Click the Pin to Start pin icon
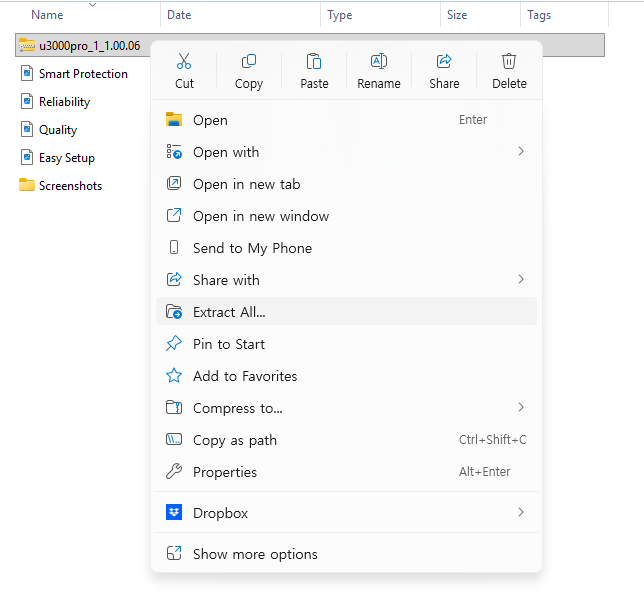644x596 pixels. [174, 343]
